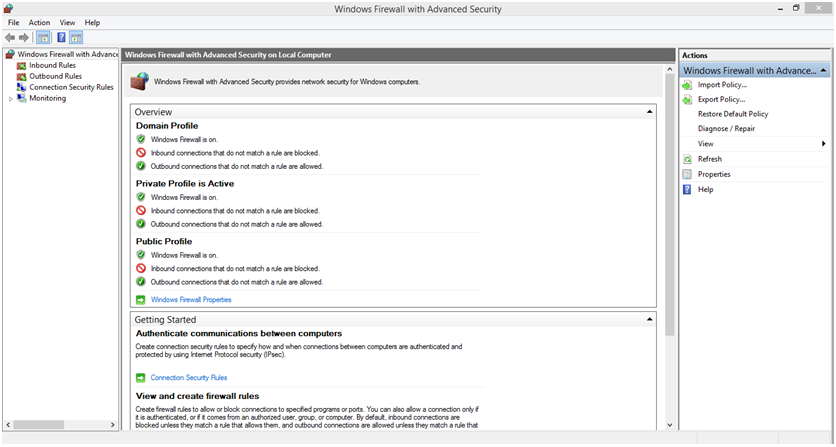Screen dimensions: 836x447
Task: Select Outbound Rules in the tree
Action: [55, 76]
